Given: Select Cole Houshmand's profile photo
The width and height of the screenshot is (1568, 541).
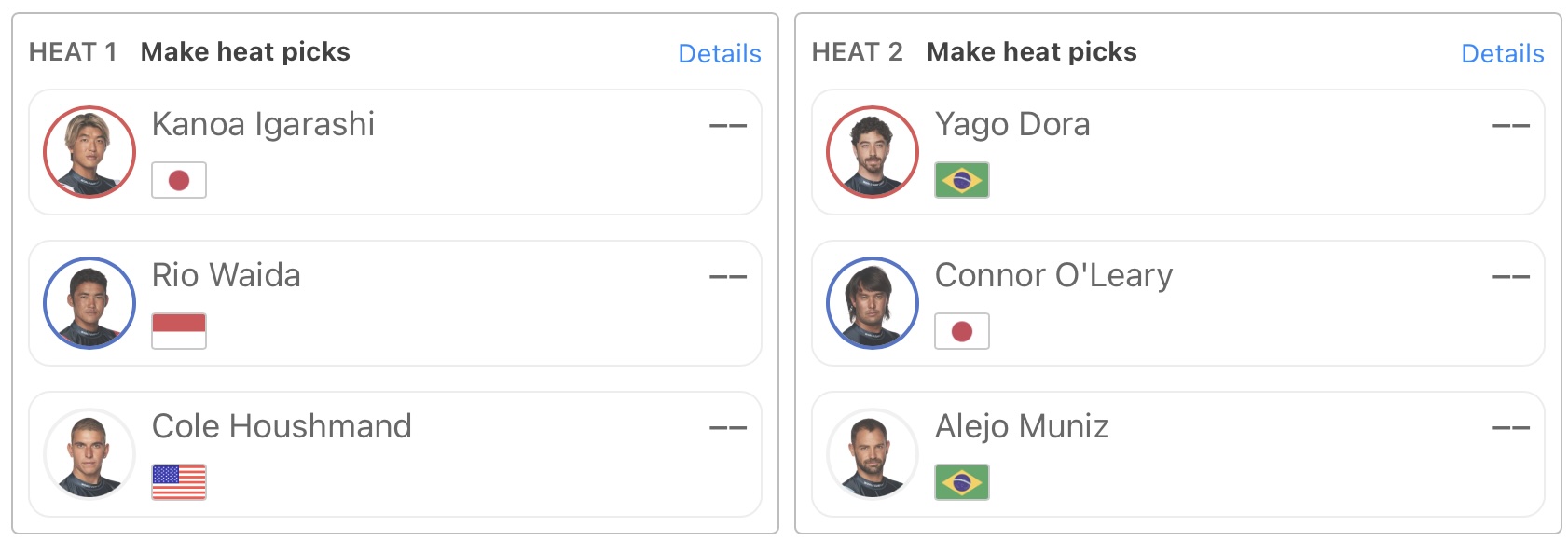Looking at the screenshot, I should pyautogui.click(x=89, y=454).
